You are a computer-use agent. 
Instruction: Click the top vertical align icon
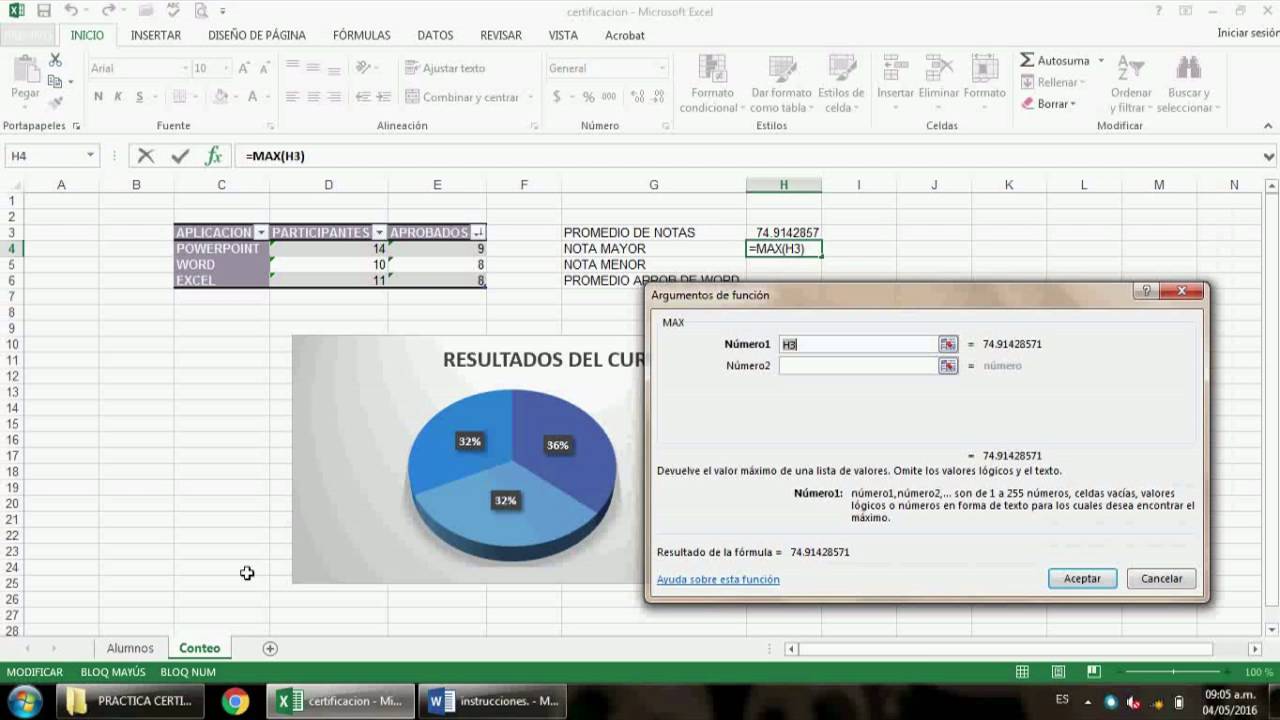click(293, 67)
